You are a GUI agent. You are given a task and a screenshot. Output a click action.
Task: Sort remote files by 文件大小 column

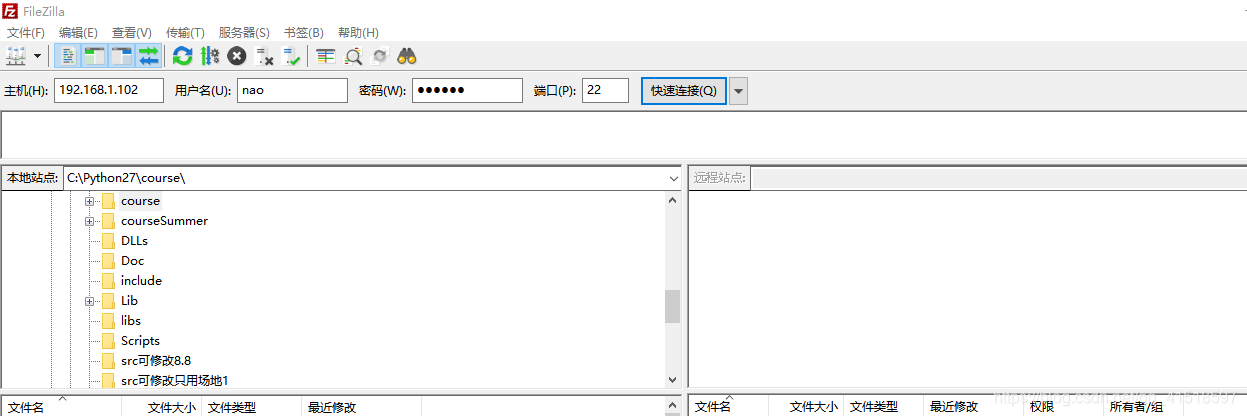coord(806,407)
